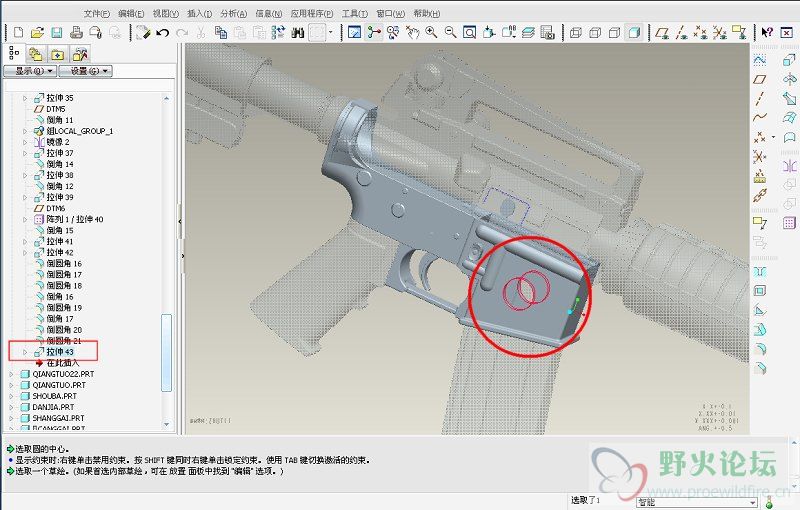Open the 编辑(E) menu
800x510 pixels.
click(131, 14)
